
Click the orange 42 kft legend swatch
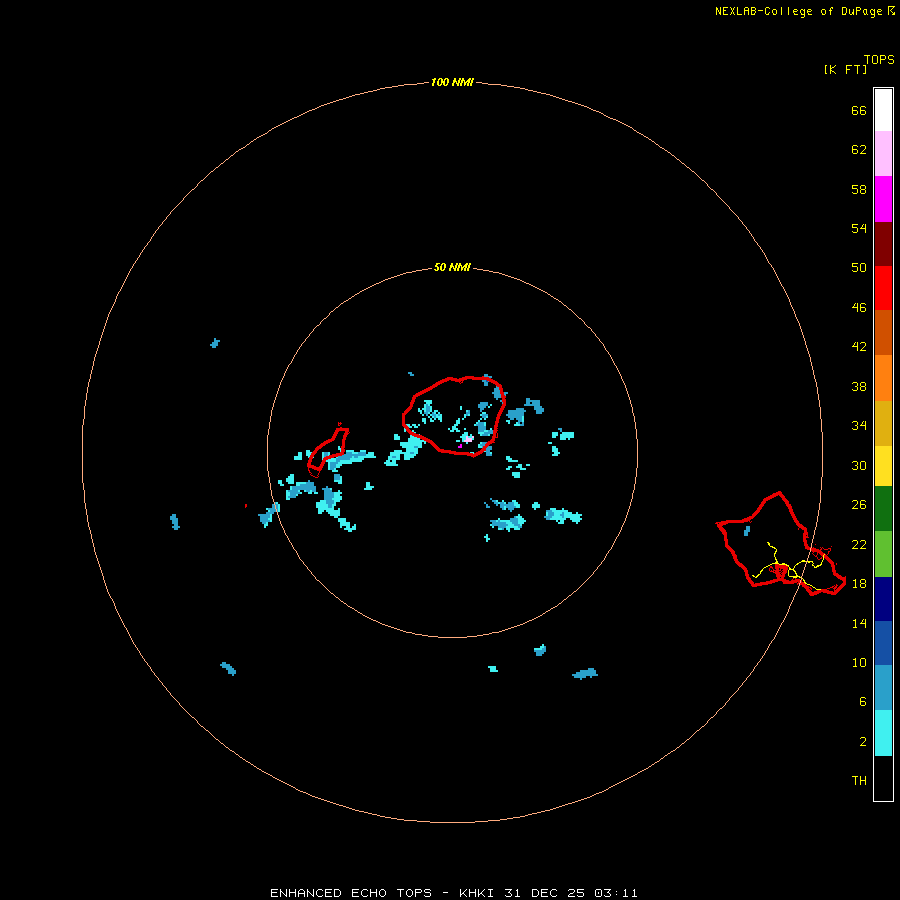coord(883,378)
